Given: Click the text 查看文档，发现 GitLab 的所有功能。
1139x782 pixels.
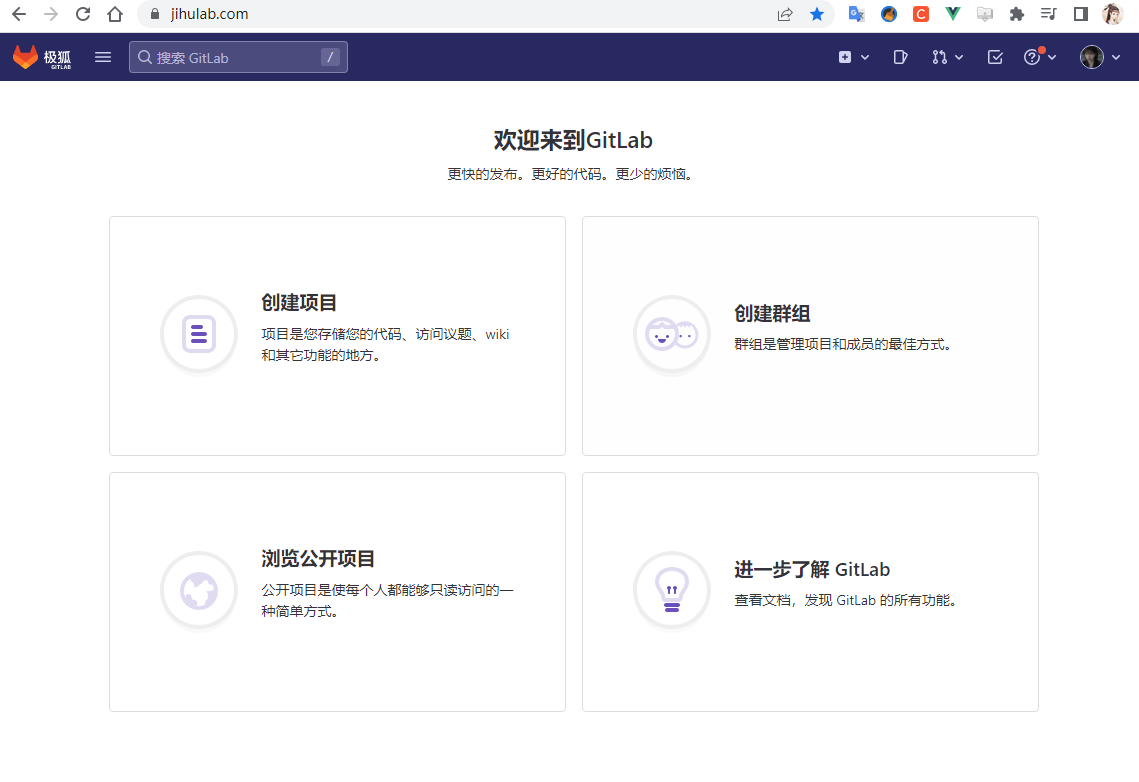Looking at the screenshot, I should pyautogui.click(x=848, y=600).
